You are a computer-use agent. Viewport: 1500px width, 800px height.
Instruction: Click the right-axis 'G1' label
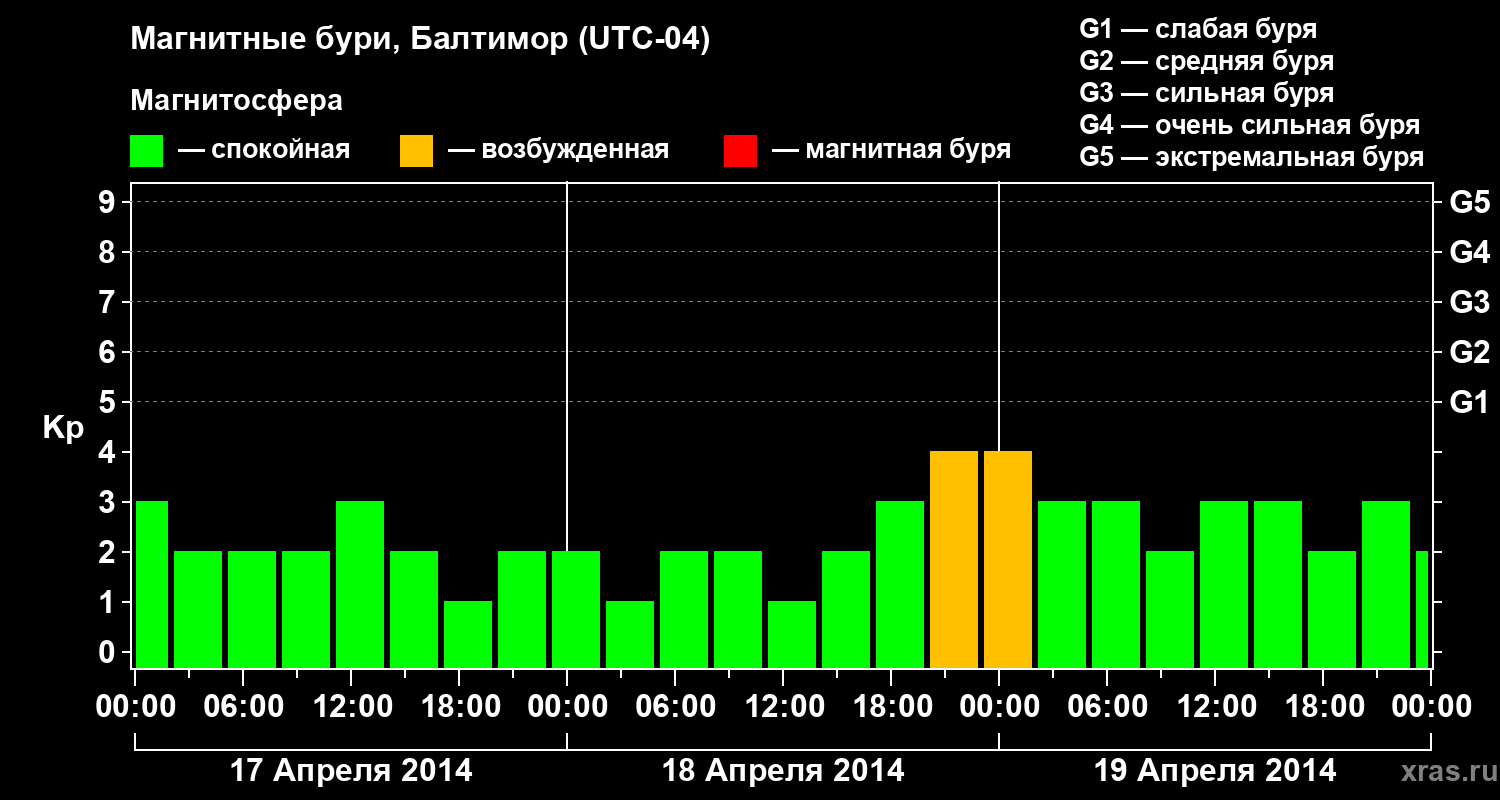[1469, 402]
